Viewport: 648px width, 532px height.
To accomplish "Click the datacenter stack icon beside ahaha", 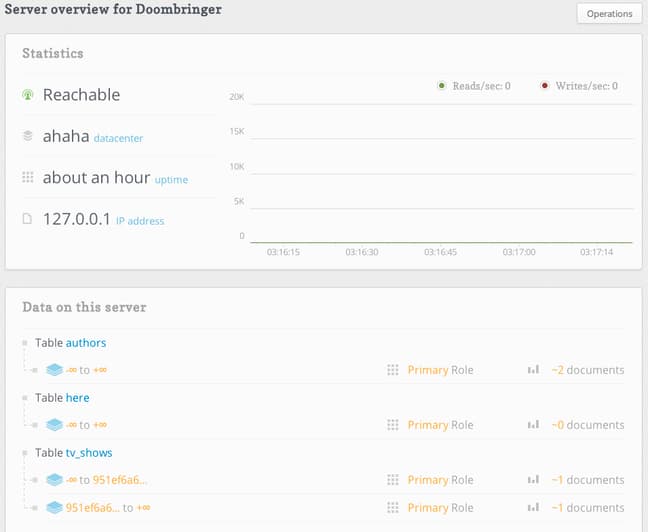I will [28, 136].
